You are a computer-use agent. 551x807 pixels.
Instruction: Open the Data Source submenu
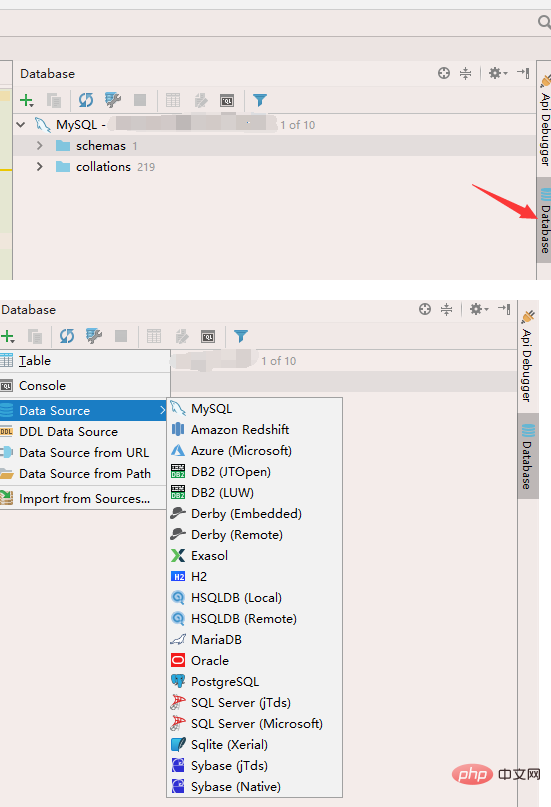[x=83, y=411]
